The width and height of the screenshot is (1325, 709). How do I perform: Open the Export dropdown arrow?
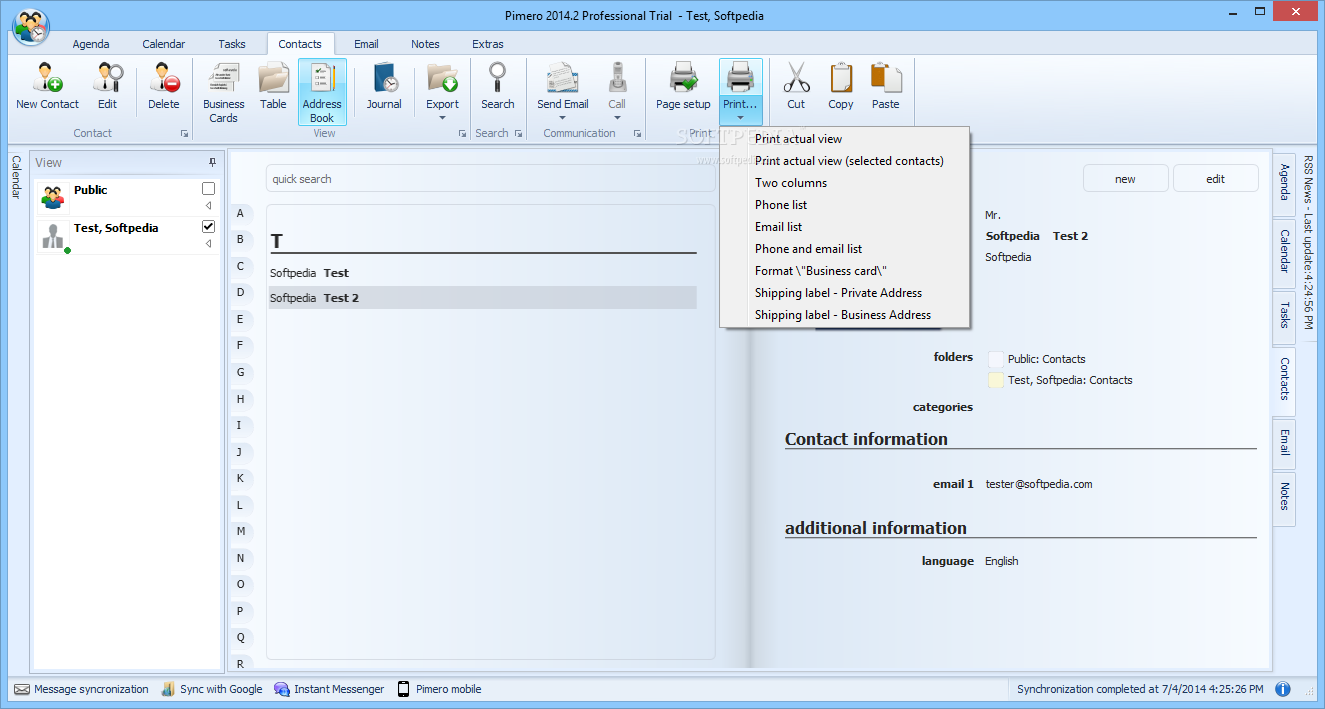click(442, 118)
